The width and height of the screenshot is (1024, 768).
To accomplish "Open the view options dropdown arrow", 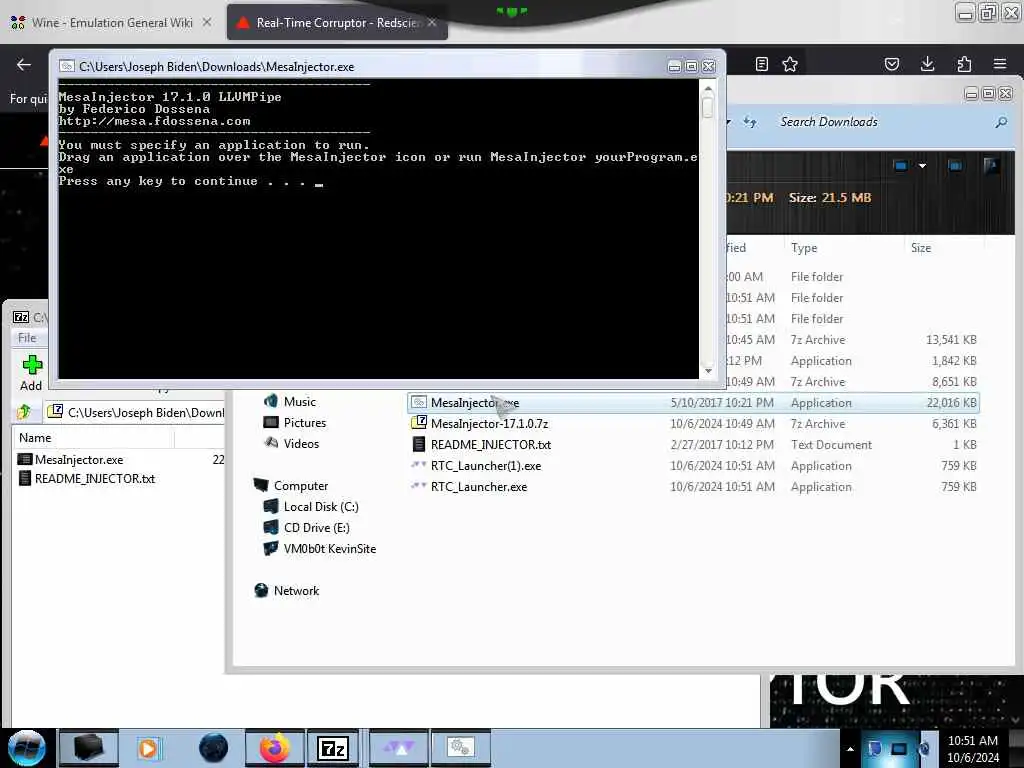I will [x=922, y=166].
